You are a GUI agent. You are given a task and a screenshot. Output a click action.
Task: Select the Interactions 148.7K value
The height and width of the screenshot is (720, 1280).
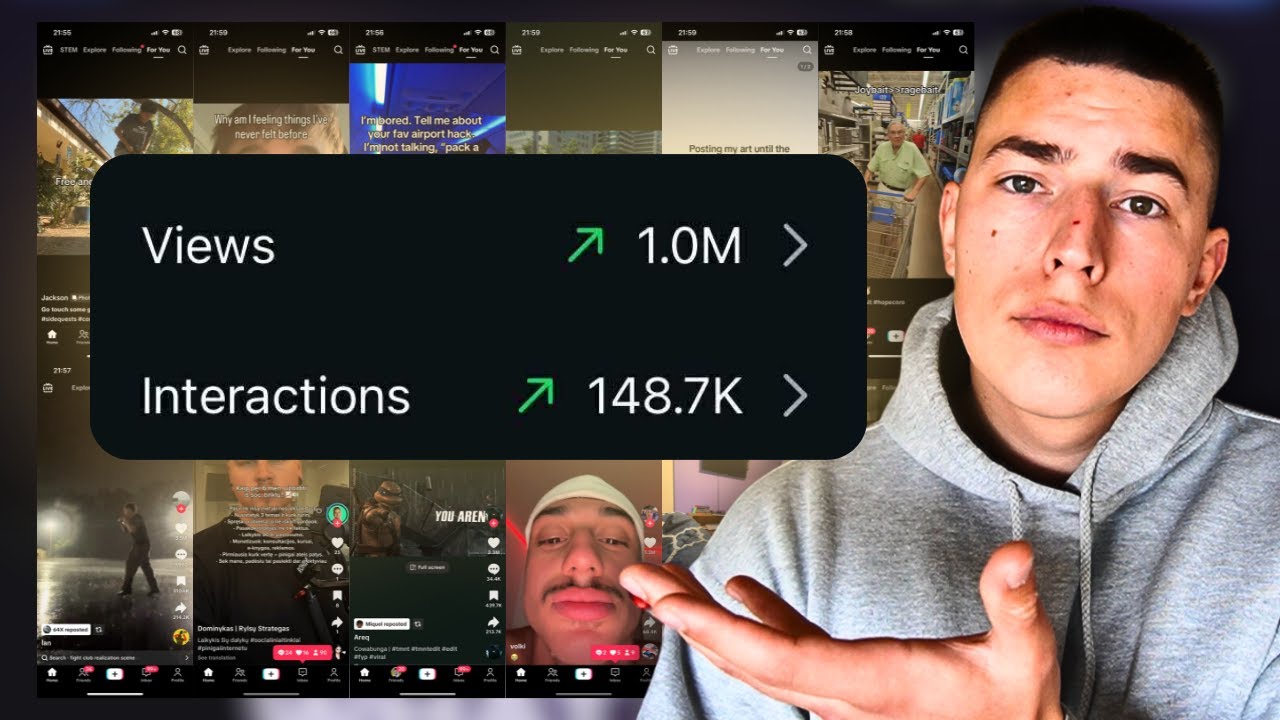point(664,397)
